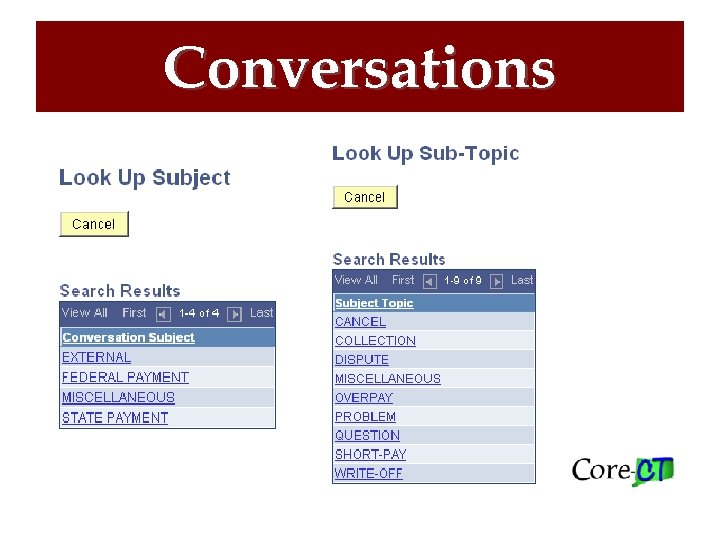Sort by Subject Topic column header

tap(374, 303)
